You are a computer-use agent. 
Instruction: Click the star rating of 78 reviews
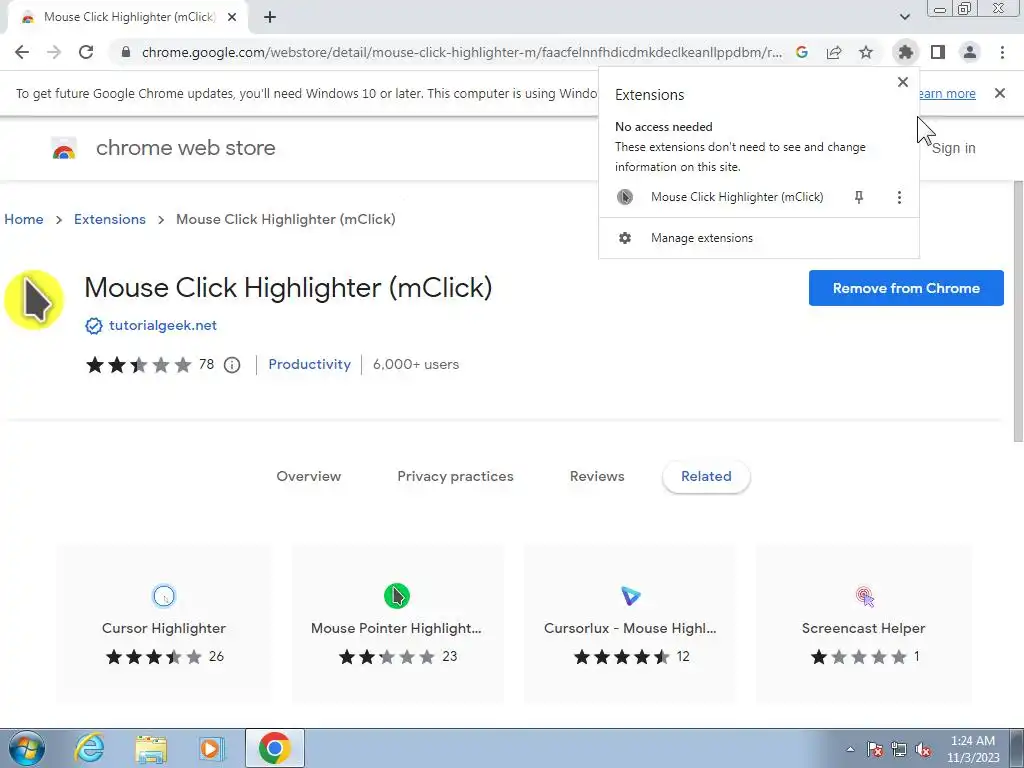coord(138,364)
